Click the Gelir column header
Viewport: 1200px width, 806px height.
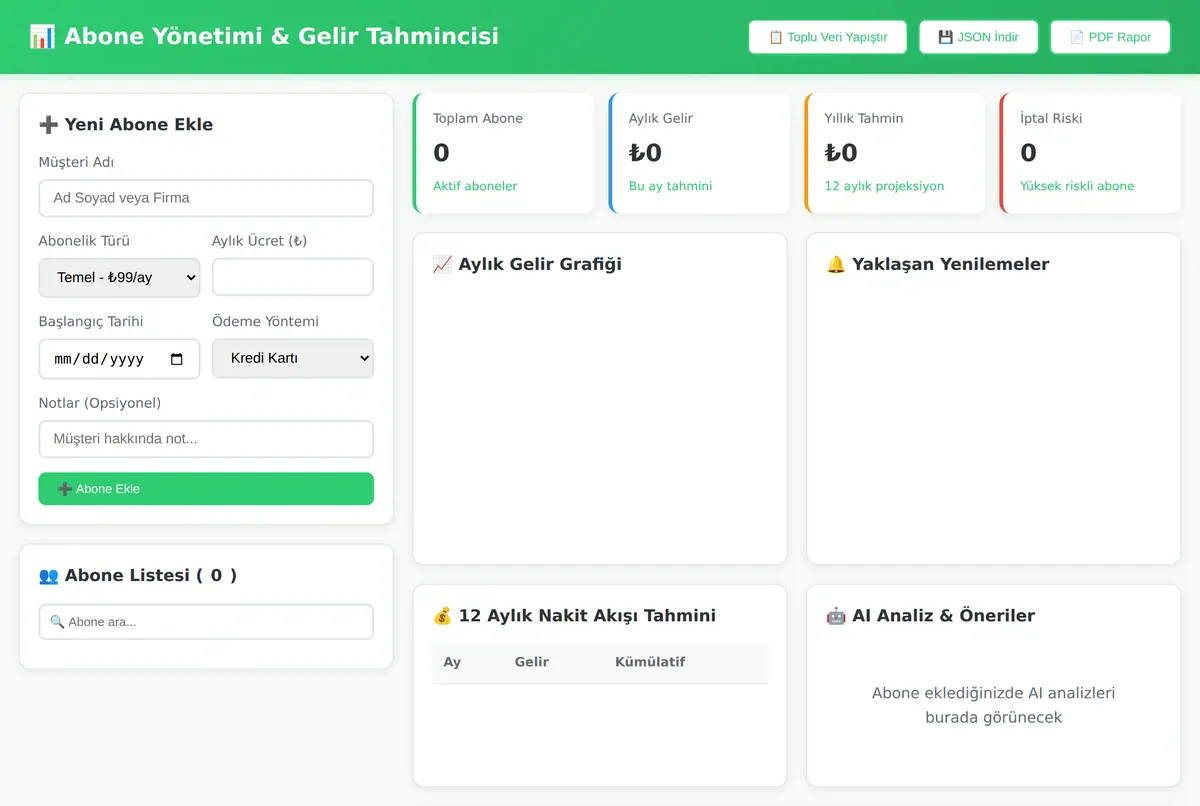[532, 662]
